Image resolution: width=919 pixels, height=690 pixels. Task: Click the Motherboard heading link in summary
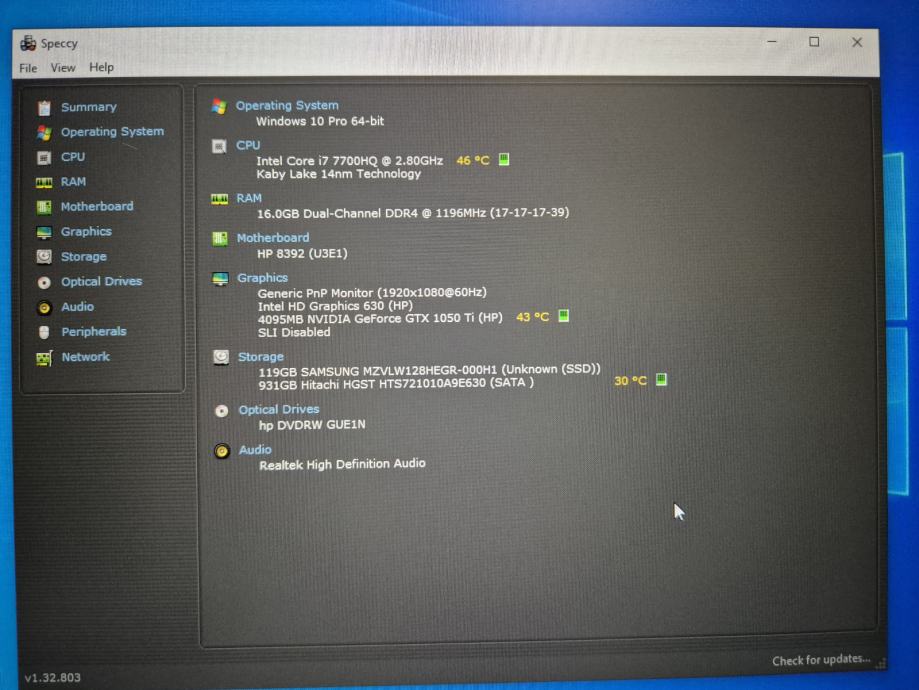[273, 238]
